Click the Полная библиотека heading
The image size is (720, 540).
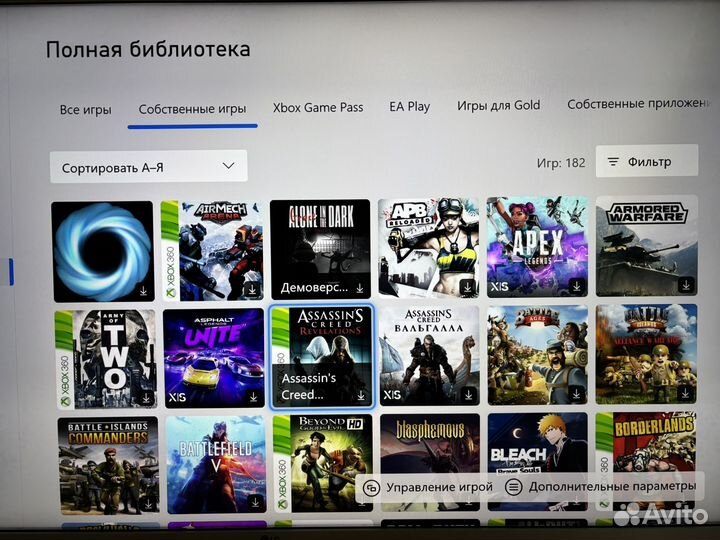point(148,50)
